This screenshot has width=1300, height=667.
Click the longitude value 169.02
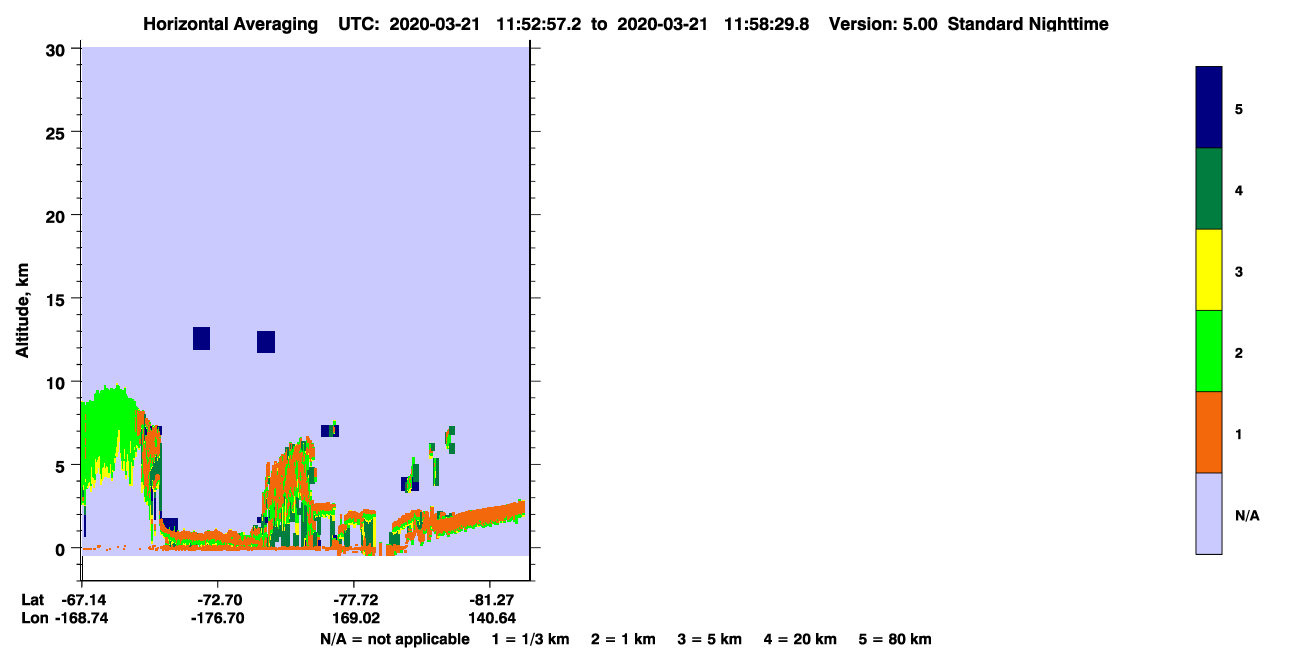pyautogui.click(x=354, y=618)
